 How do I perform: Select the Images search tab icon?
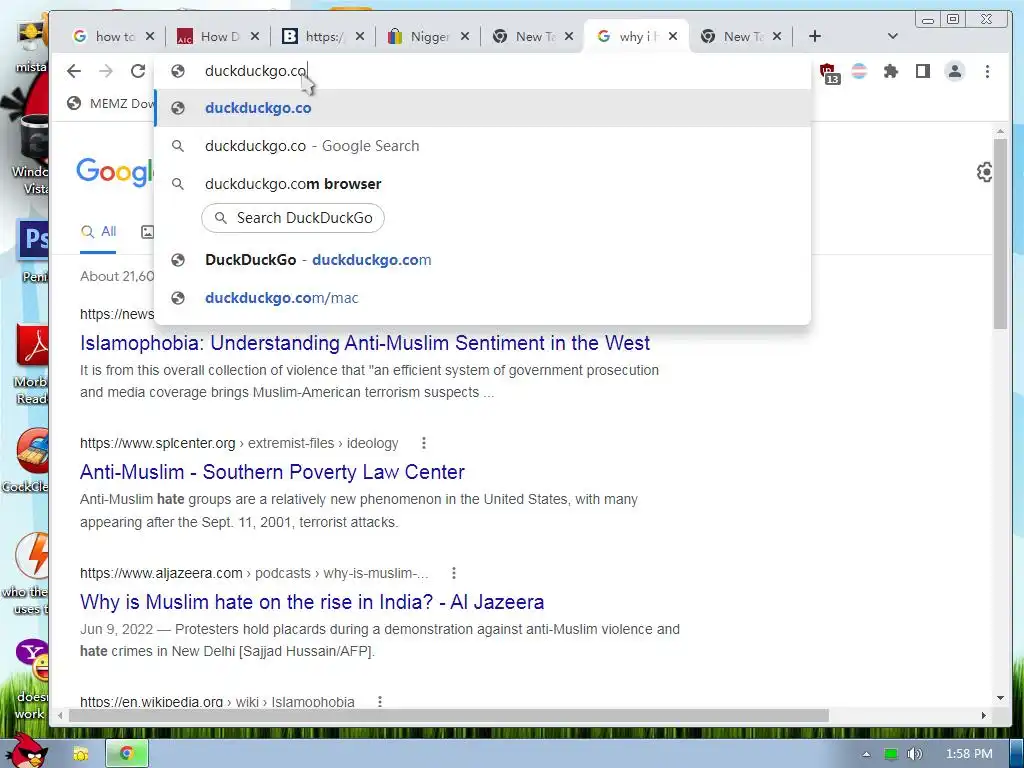point(148,231)
